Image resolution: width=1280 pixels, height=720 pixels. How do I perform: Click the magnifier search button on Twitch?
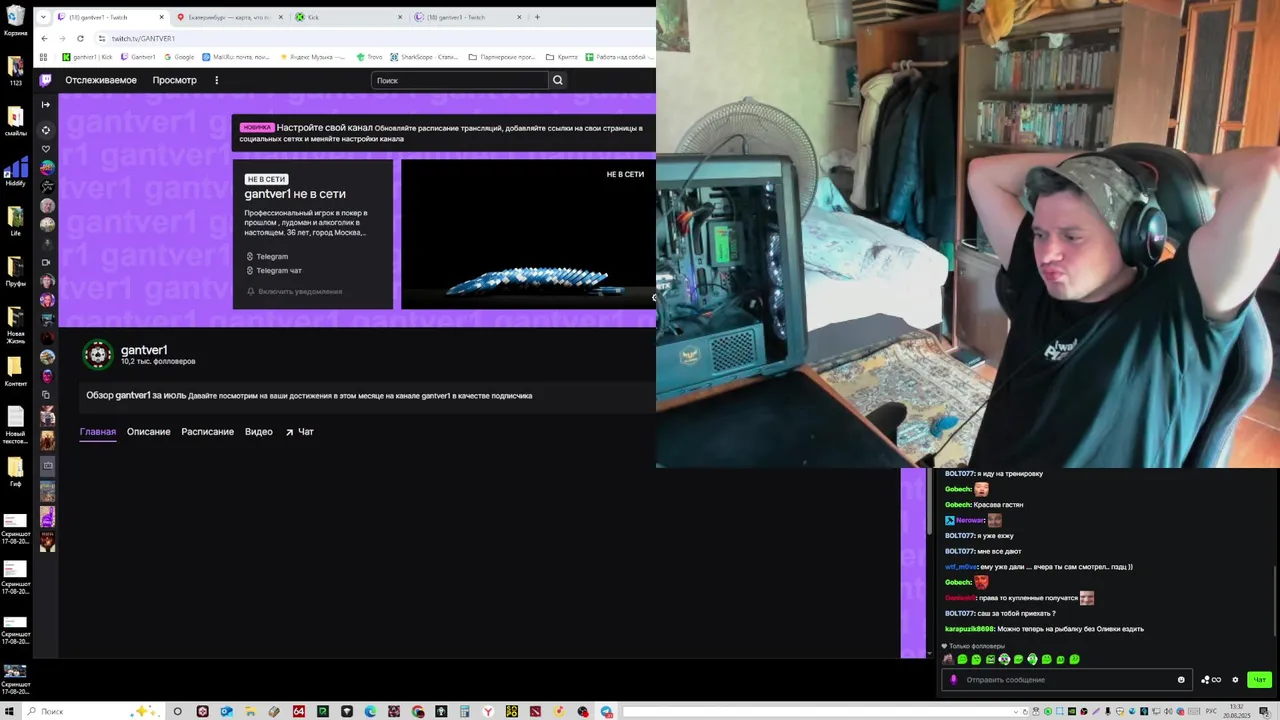tap(558, 80)
